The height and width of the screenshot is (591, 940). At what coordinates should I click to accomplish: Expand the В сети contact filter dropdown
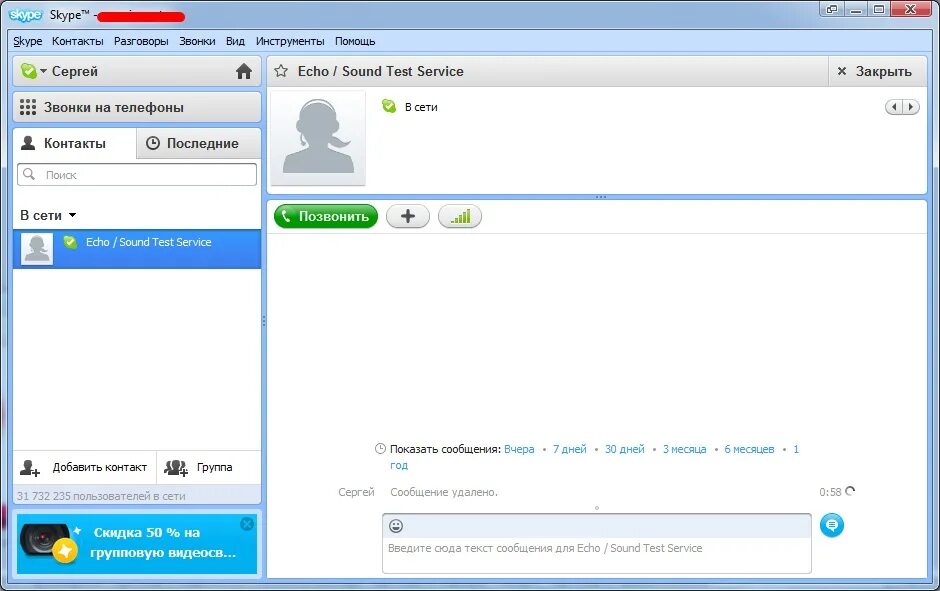tap(48, 215)
